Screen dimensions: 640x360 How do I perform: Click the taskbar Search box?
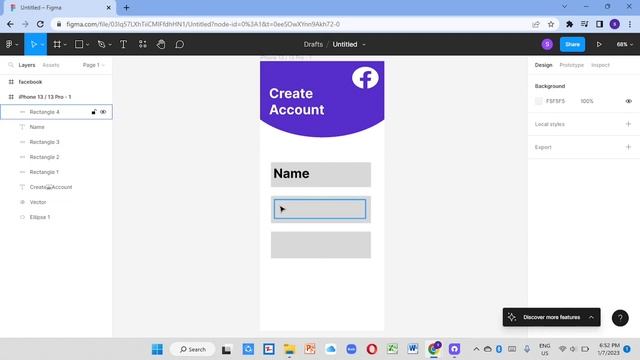point(192,349)
